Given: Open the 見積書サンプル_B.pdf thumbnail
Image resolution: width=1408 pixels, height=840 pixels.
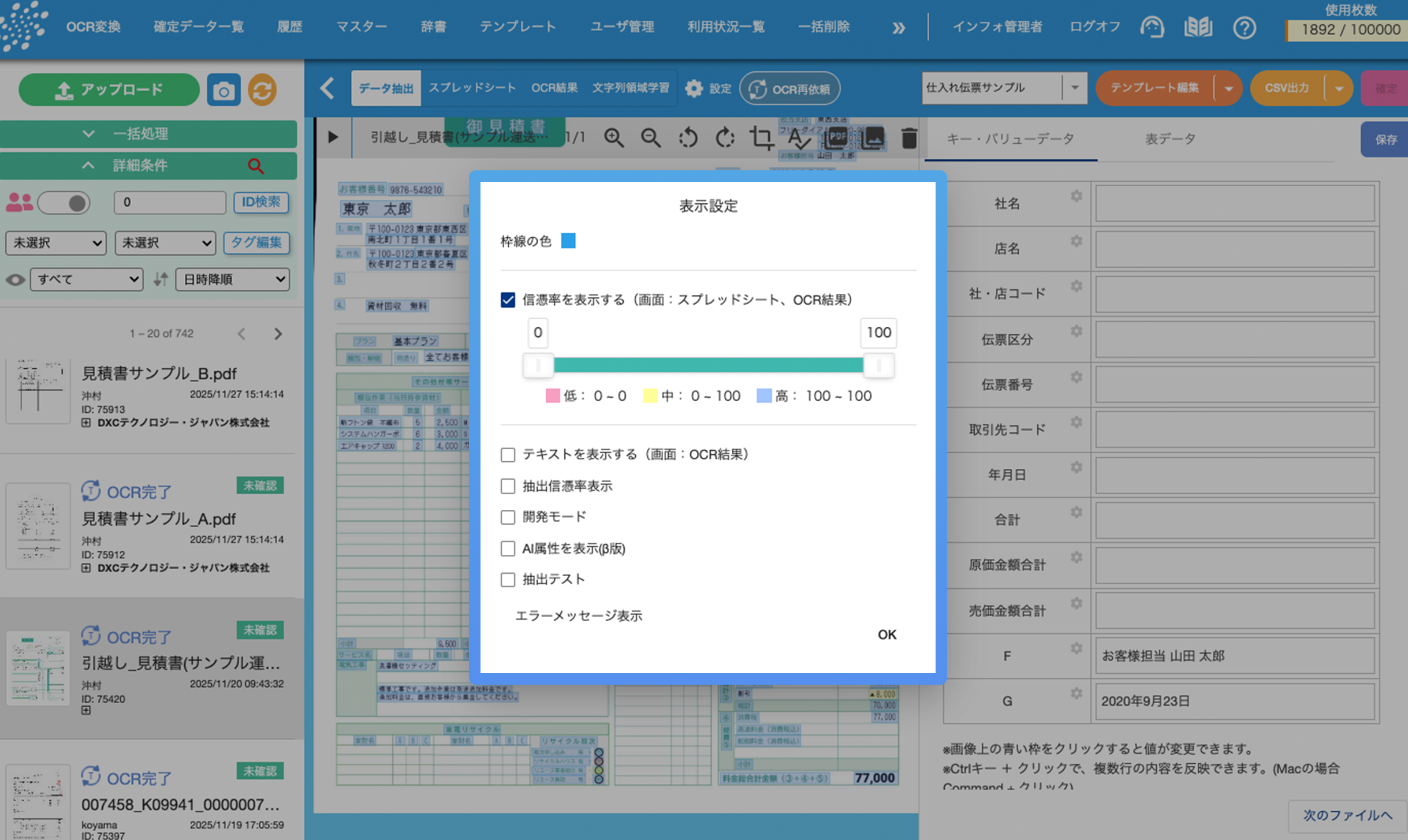Looking at the screenshot, I should (x=38, y=391).
